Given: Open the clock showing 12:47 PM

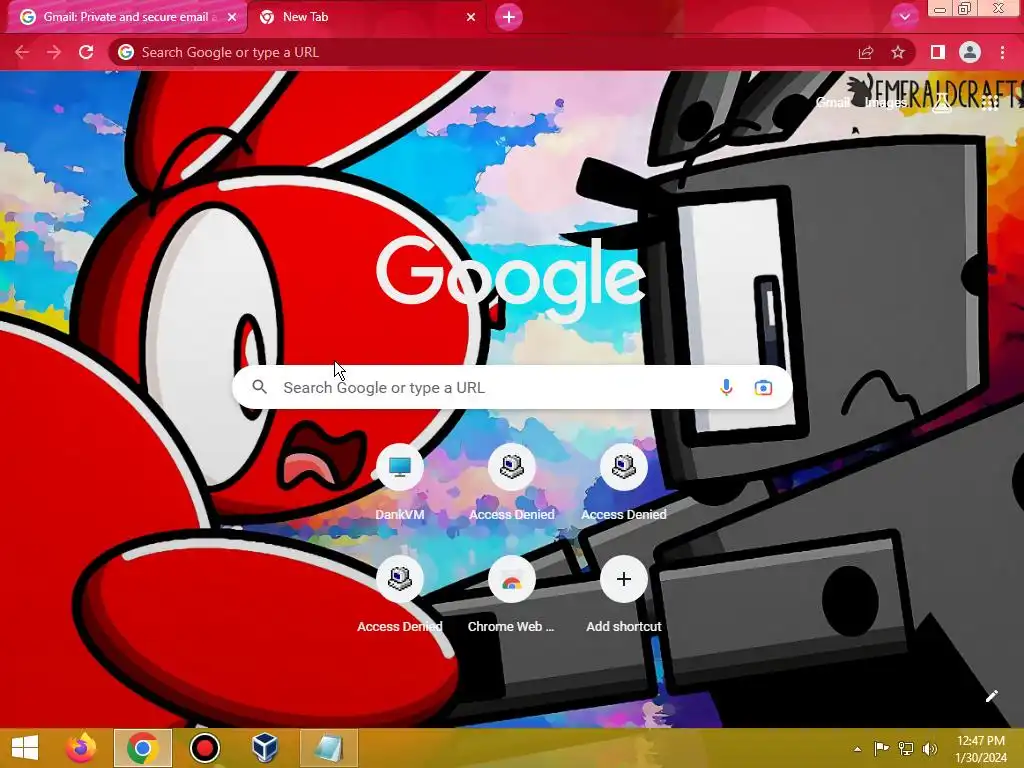Looking at the screenshot, I should [981, 748].
